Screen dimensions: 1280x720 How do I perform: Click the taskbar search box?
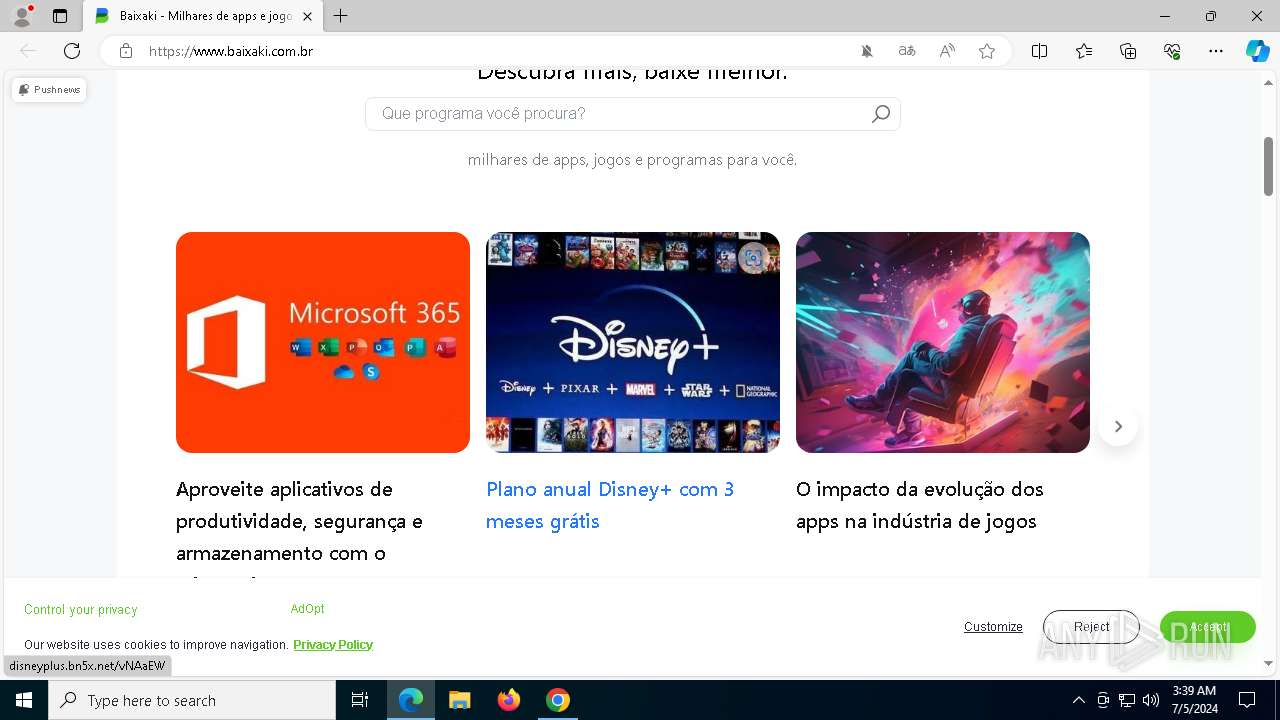192,700
